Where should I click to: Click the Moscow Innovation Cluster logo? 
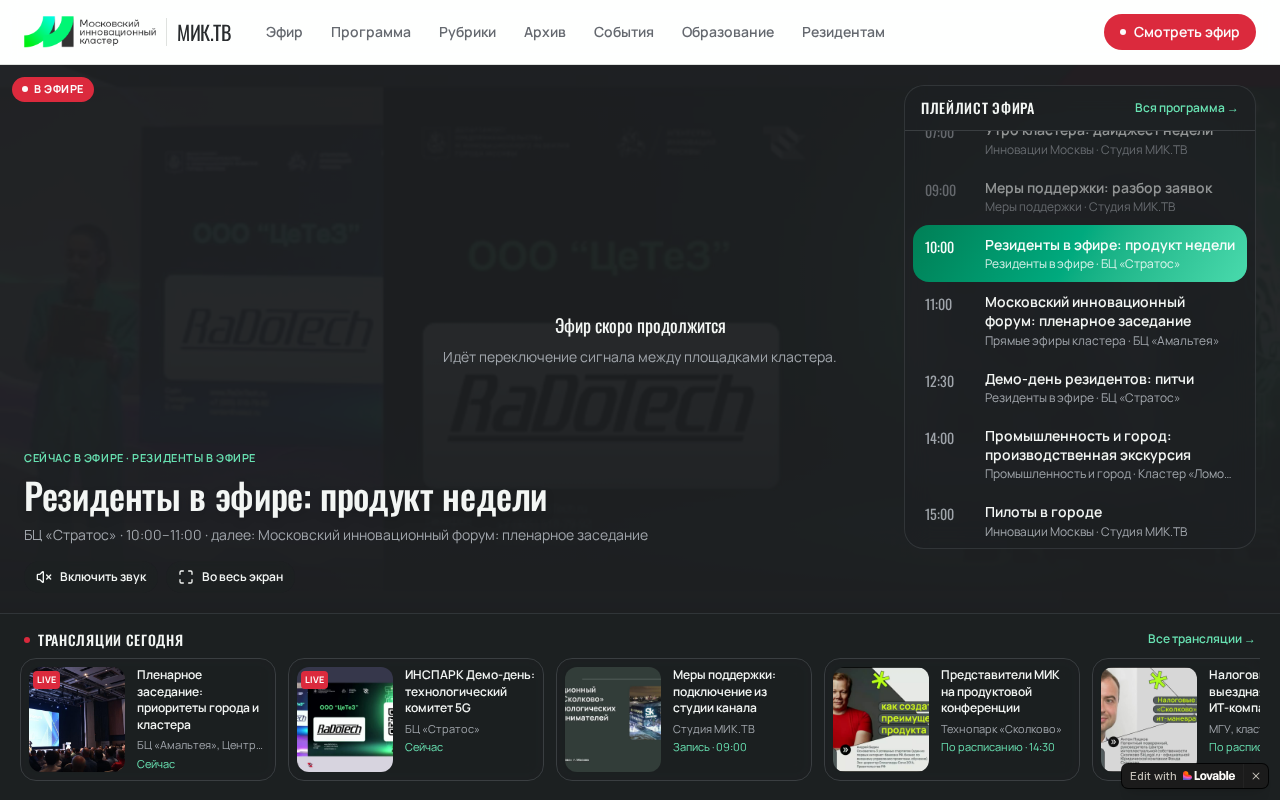[90, 32]
